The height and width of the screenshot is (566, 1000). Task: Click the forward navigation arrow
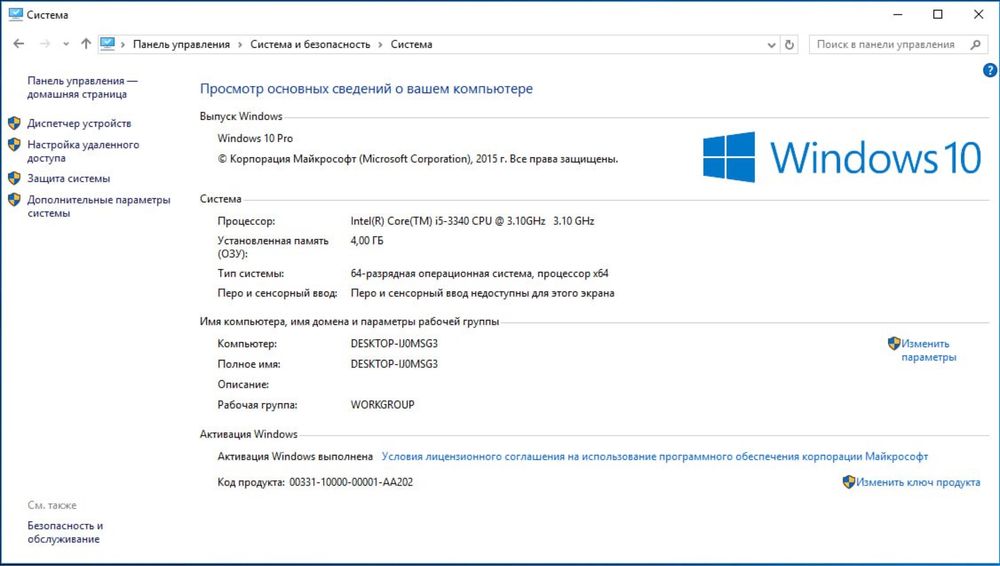45,44
